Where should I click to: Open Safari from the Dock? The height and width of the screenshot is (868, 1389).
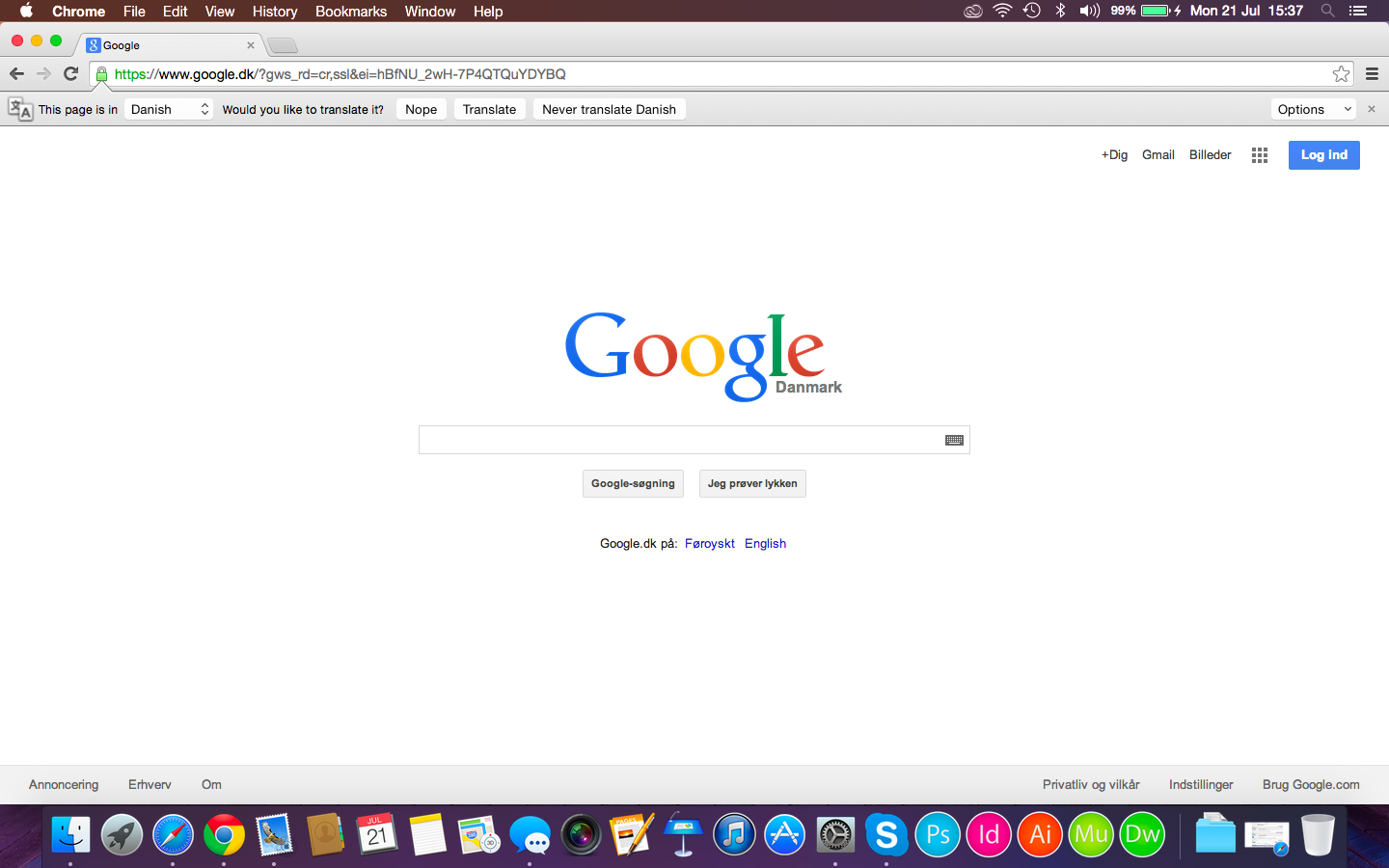click(173, 834)
